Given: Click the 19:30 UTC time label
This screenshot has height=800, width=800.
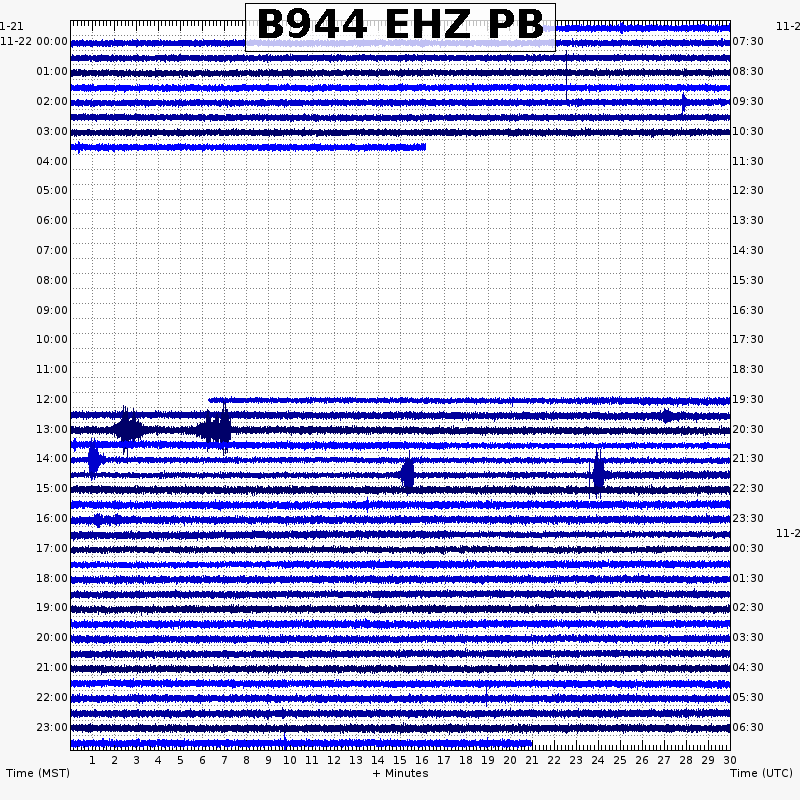Looking at the screenshot, I should click(748, 399).
